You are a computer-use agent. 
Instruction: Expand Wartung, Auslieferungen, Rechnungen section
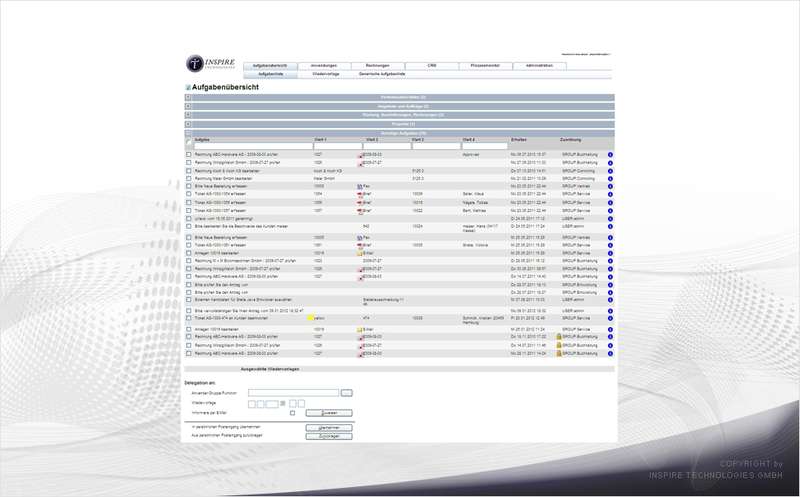[x=188, y=115]
